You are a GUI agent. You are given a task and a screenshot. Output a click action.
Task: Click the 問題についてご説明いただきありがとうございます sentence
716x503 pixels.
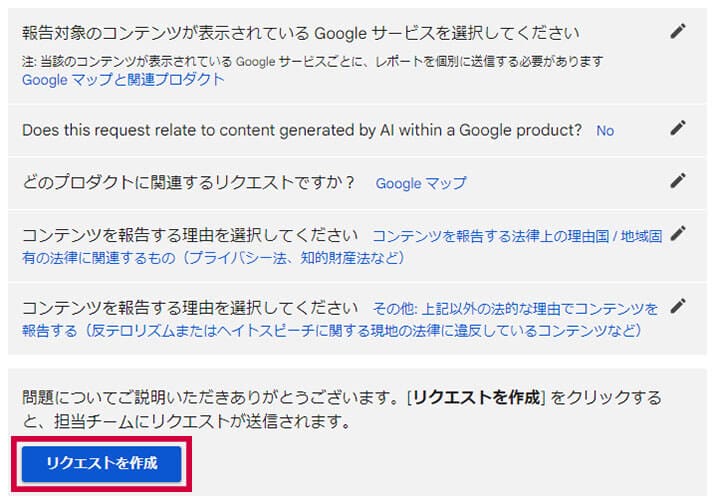210,398
